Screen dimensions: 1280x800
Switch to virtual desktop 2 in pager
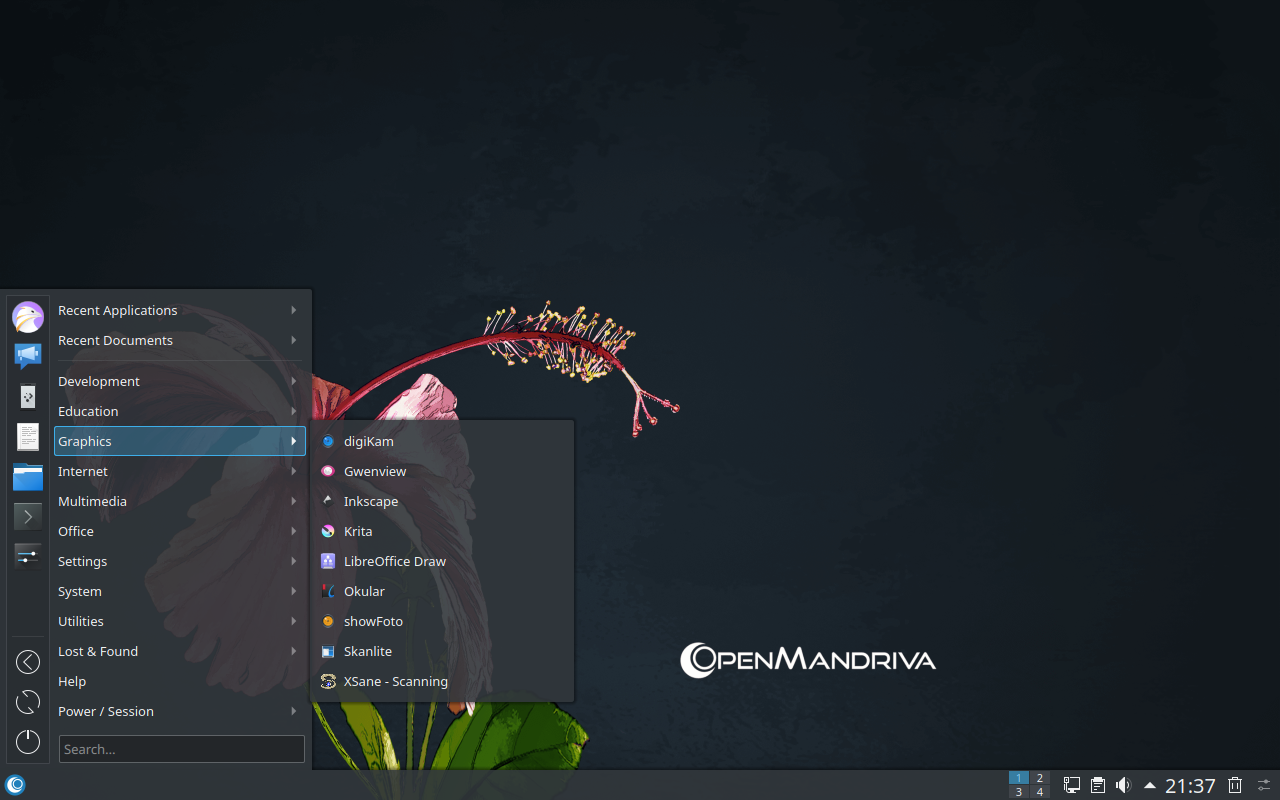point(1039,778)
